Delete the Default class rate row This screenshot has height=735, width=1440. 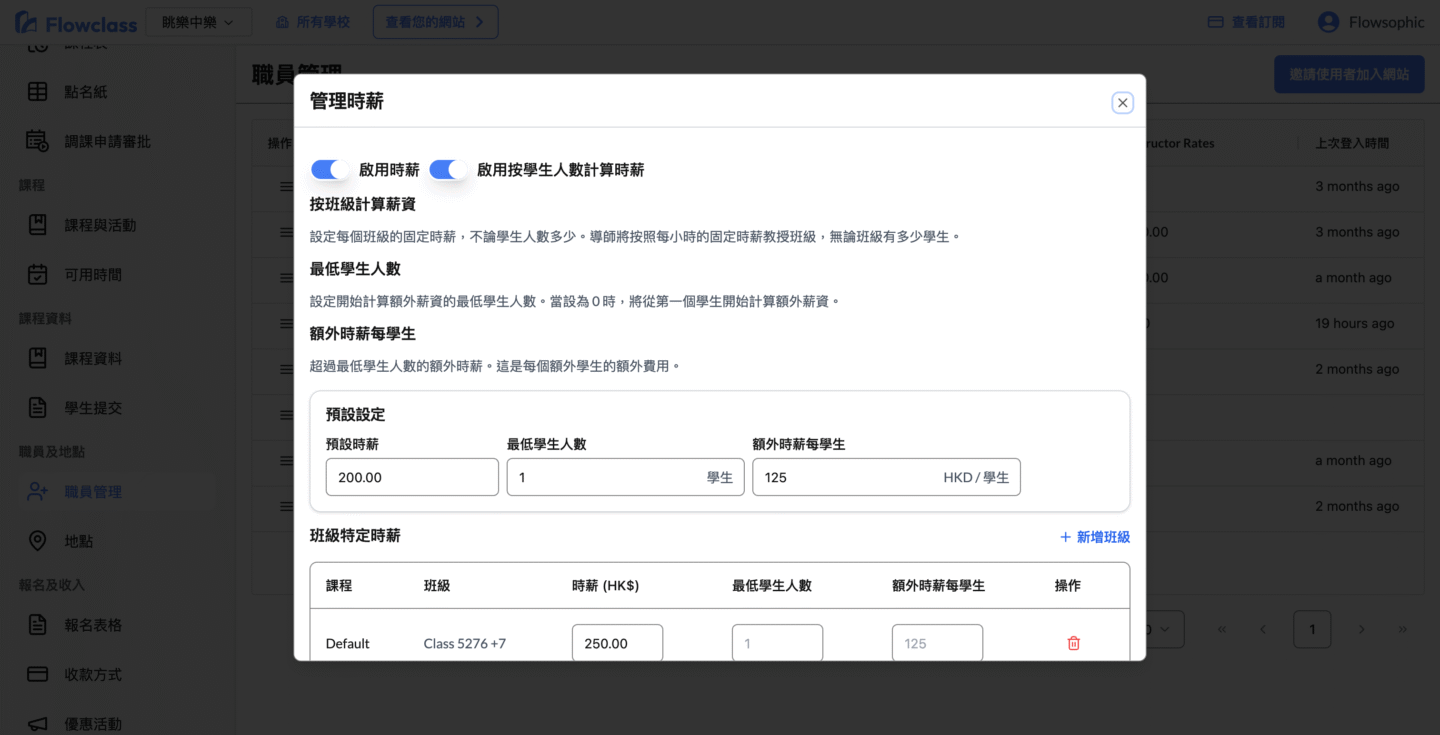click(x=1073, y=643)
